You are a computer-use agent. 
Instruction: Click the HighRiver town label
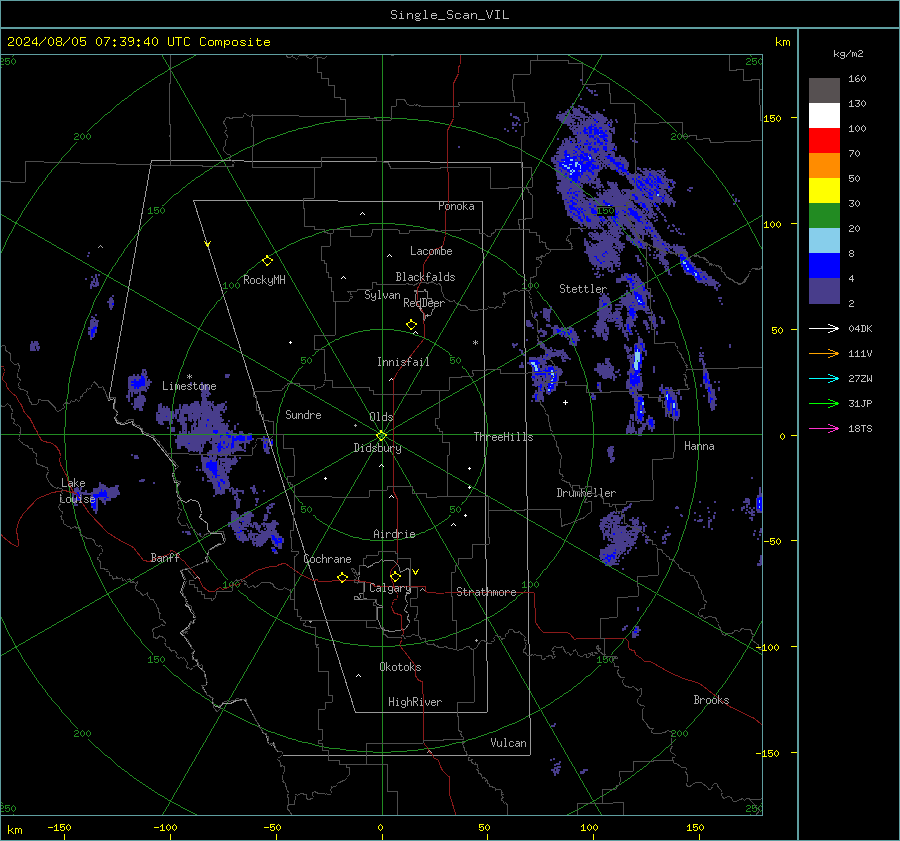pyautogui.click(x=415, y=702)
